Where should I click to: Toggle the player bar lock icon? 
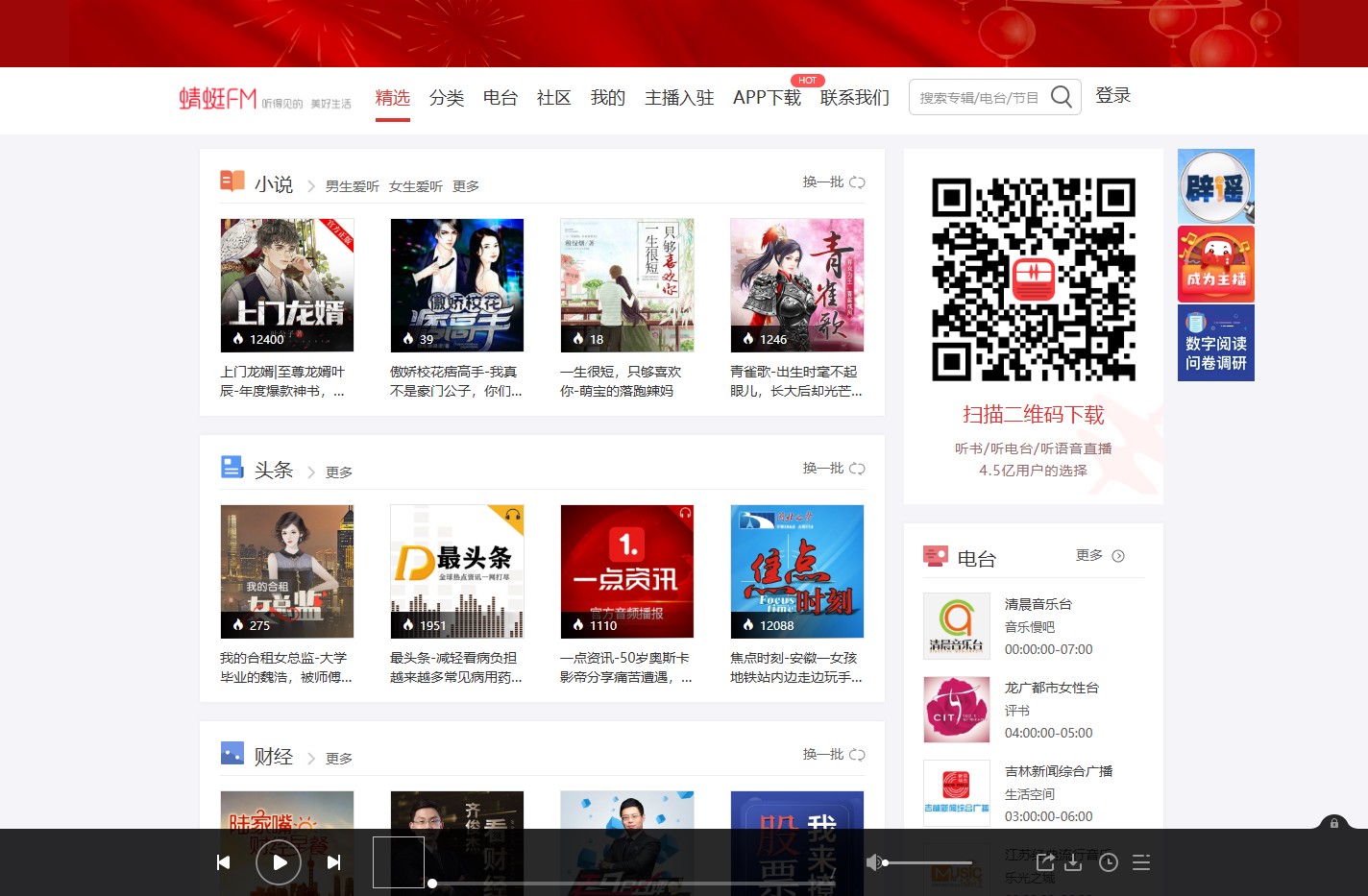click(x=1333, y=823)
